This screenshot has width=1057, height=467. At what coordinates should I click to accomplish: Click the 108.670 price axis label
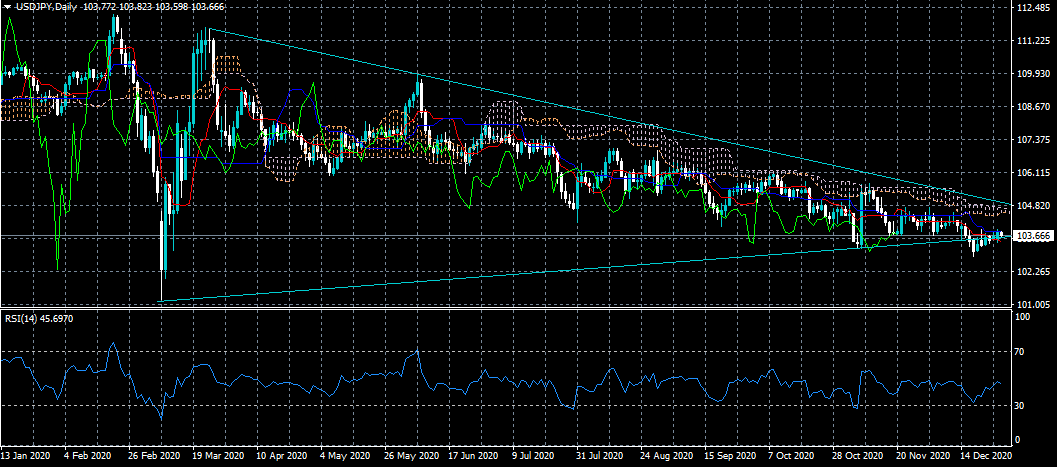point(1032,107)
